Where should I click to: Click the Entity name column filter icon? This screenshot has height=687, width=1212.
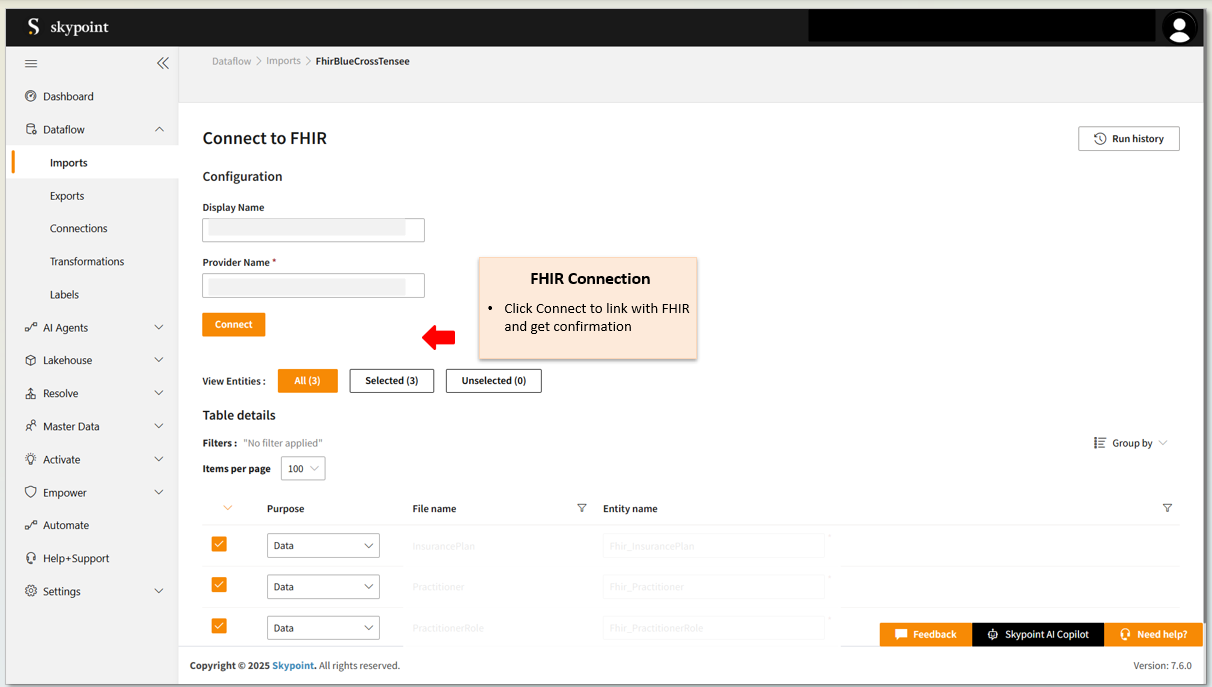coord(1167,508)
